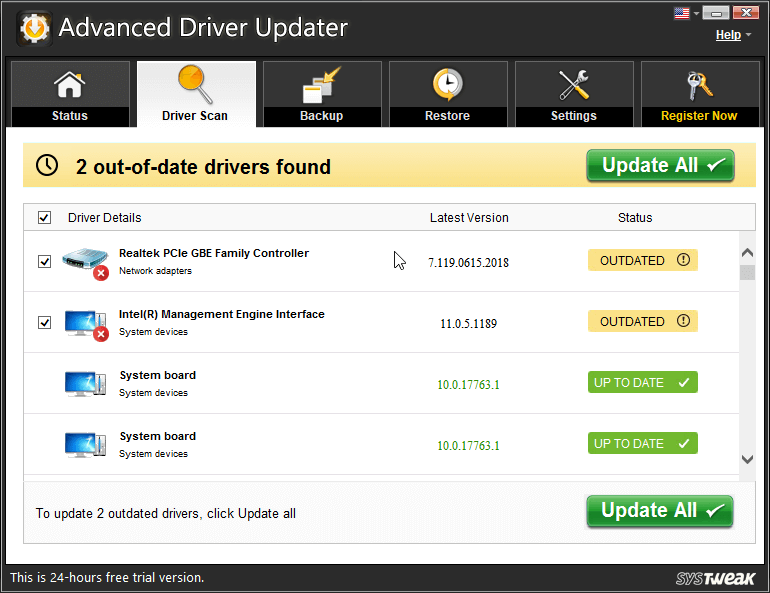Open the Restore tab
The image size is (770, 593).
[448, 94]
